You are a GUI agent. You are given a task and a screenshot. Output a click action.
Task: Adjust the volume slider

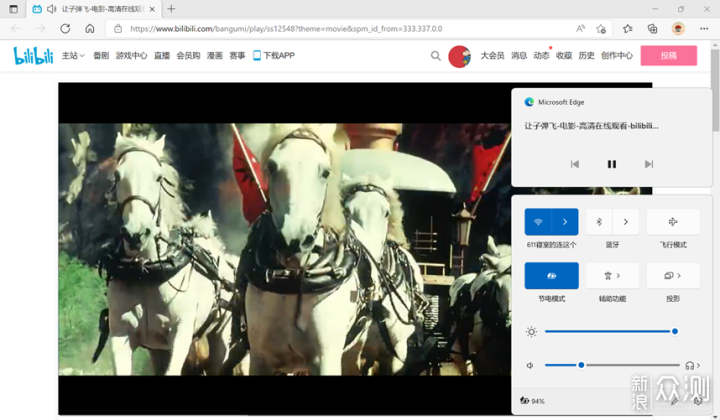point(612,365)
